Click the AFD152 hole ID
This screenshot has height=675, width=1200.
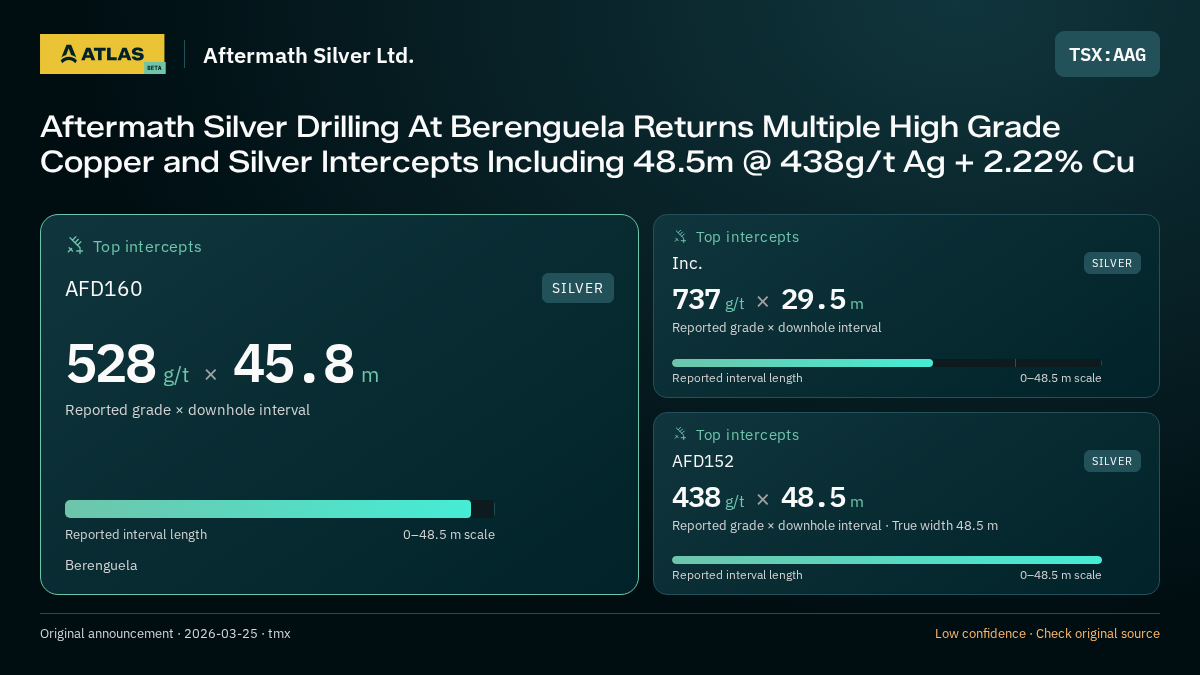pyautogui.click(x=703, y=462)
